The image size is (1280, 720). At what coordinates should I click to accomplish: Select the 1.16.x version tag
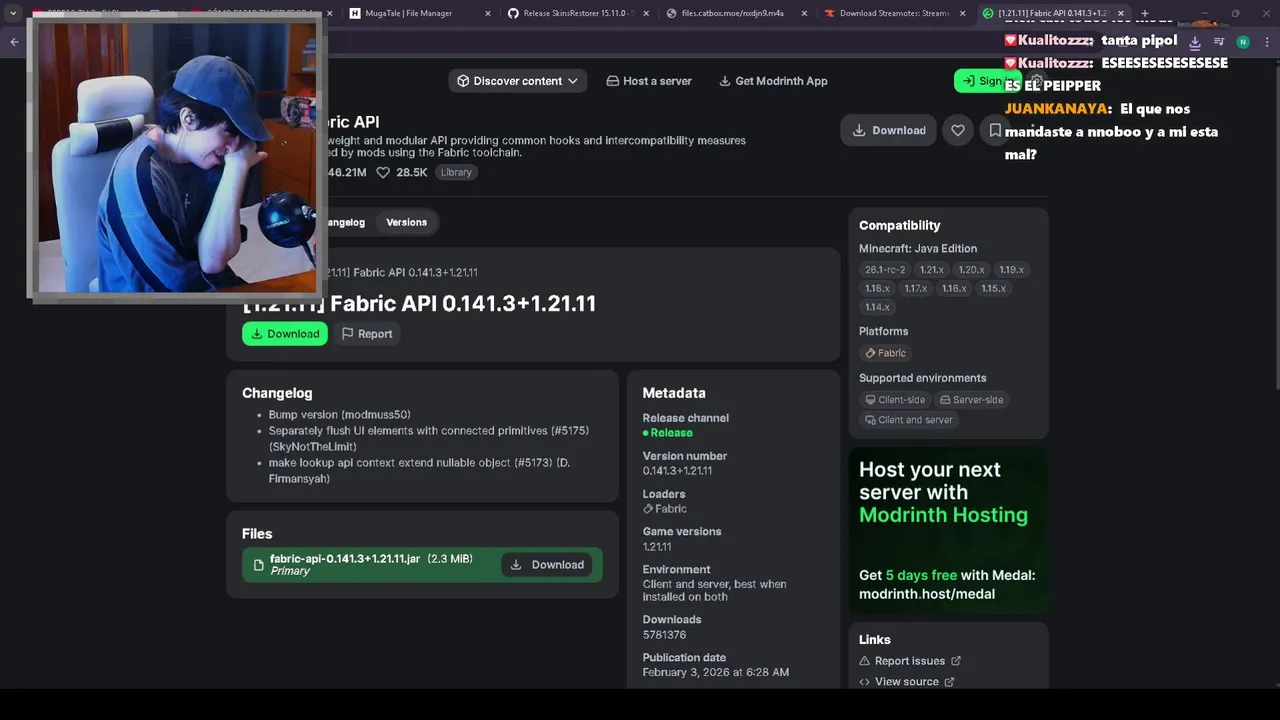point(954,288)
